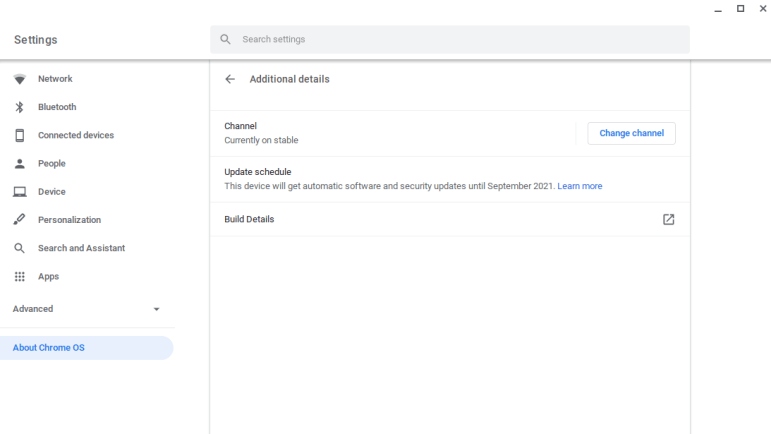
Task: Click the Personalization brush icon
Action: click(x=20, y=220)
